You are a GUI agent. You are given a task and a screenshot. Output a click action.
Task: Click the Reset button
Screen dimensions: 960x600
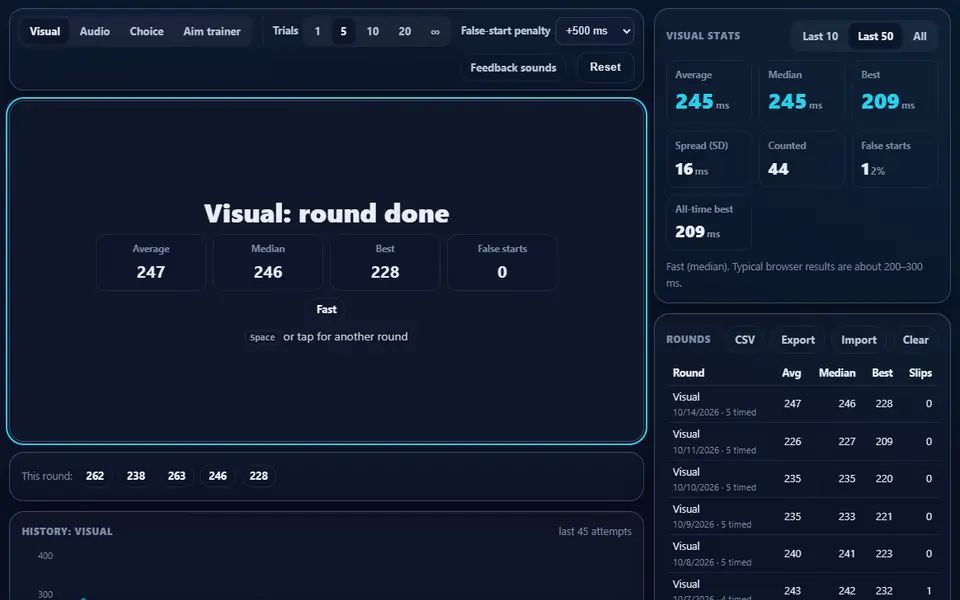[605, 67]
